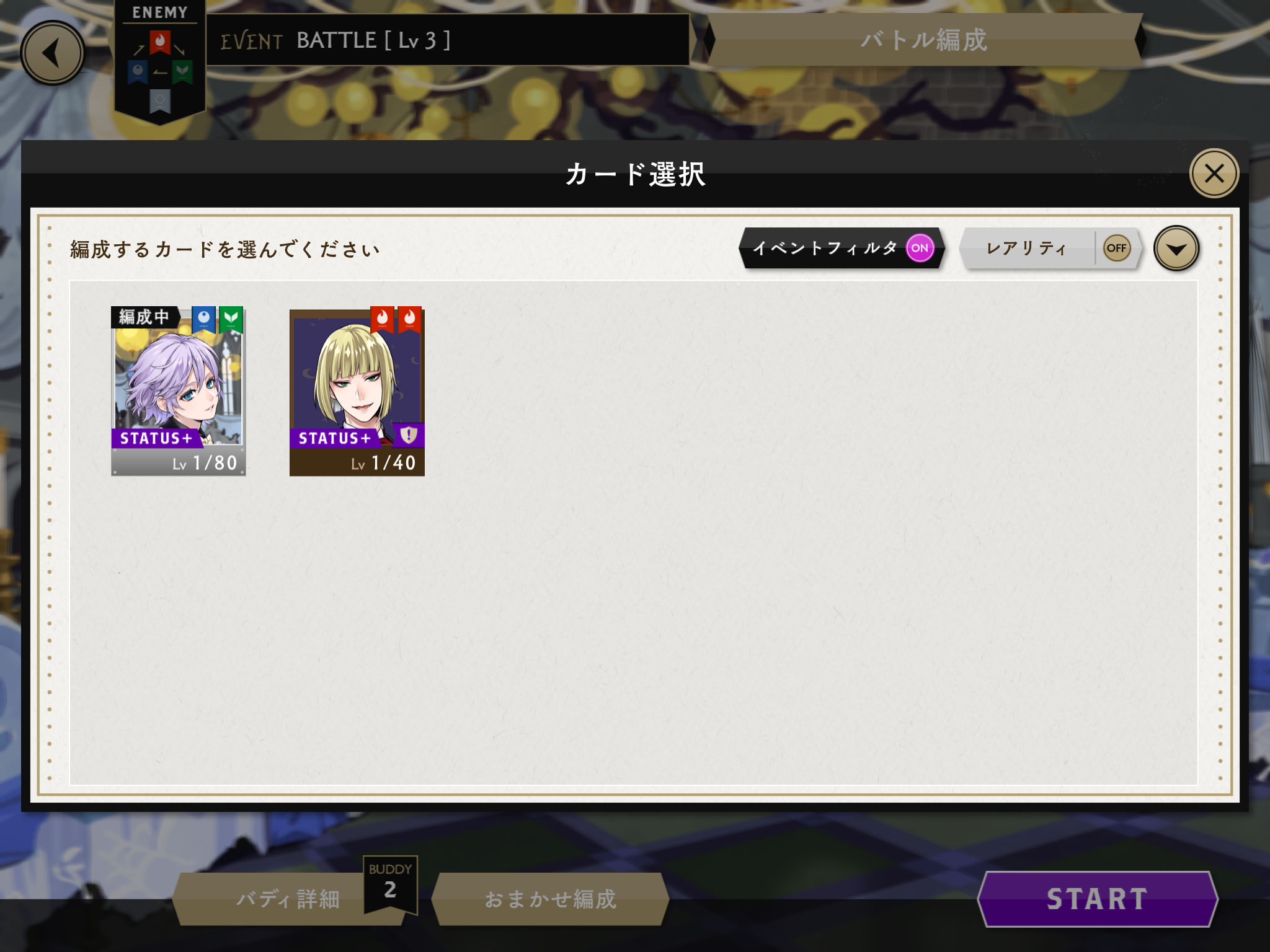Image resolution: width=1270 pixels, height=952 pixels.
Task: Tap the BUDDY 2 counter badge
Action: coord(390,884)
